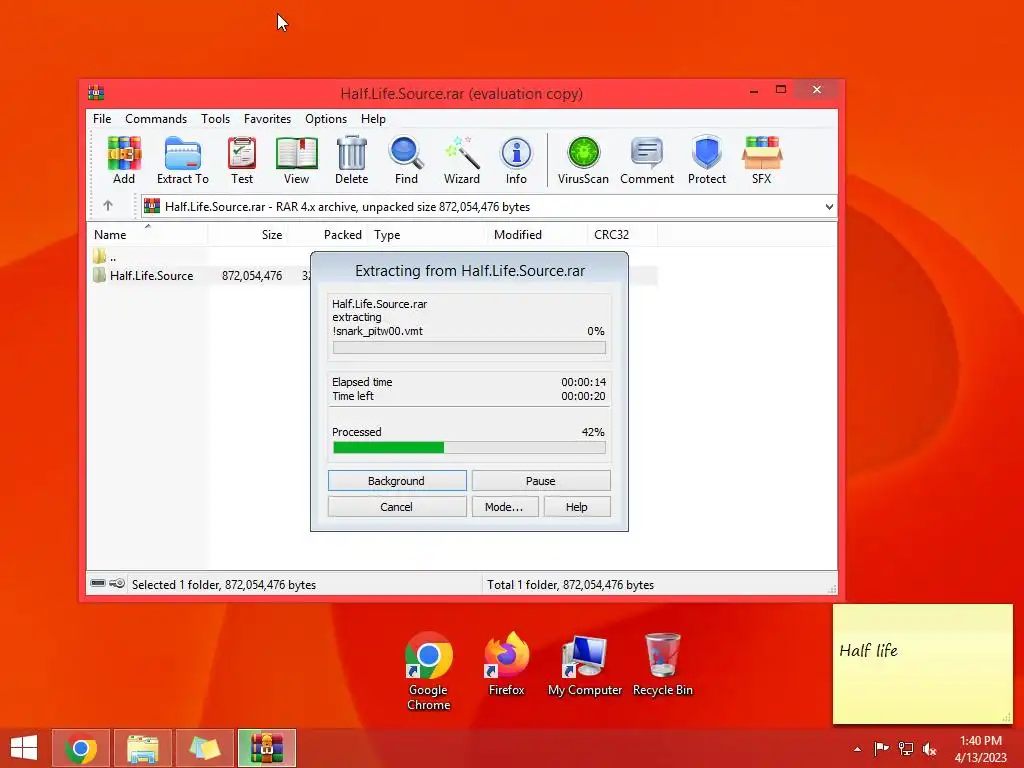Screen dimensions: 1024x768
Task: Pause the extraction
Action: click(541, 481)
